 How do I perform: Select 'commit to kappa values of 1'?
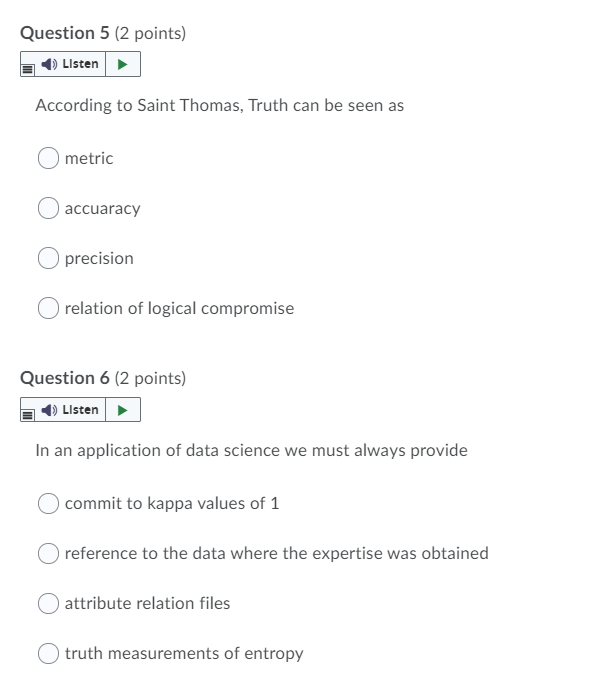point(49,503)
